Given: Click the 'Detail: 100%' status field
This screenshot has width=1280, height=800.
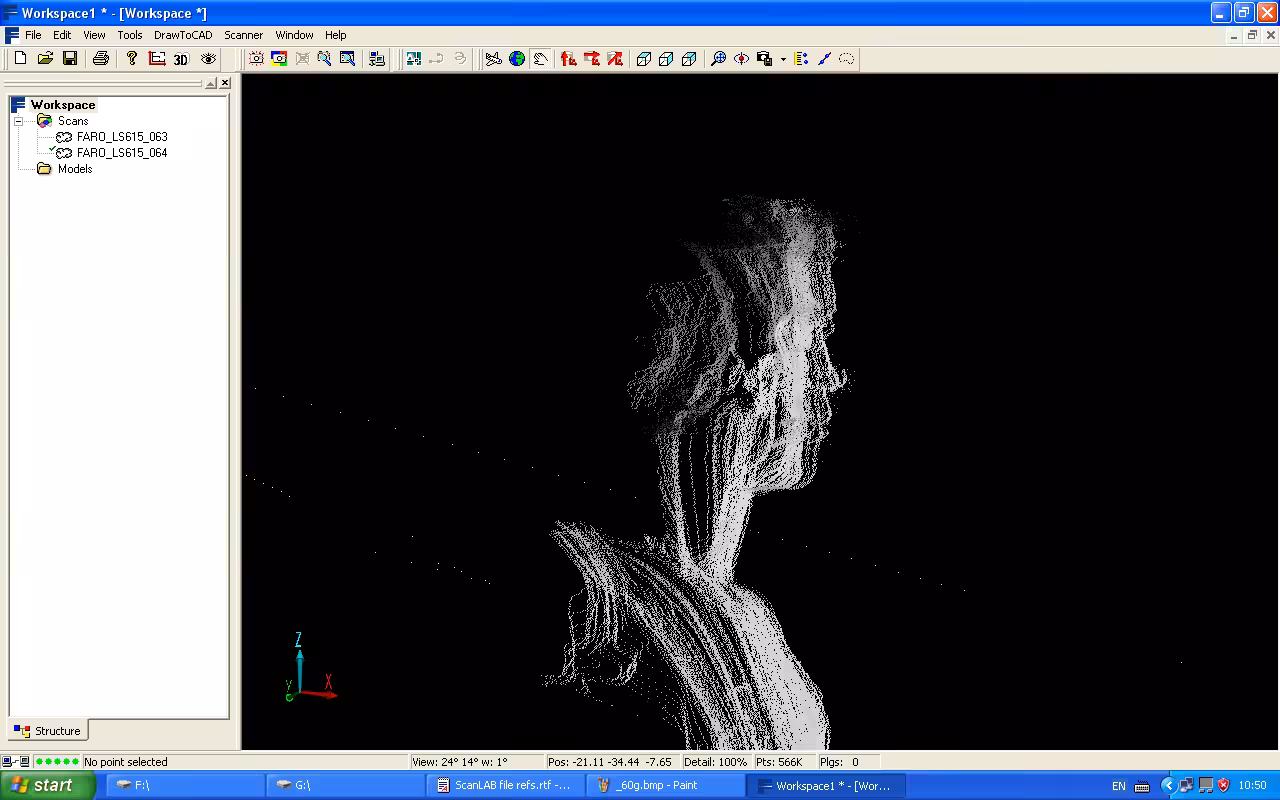Looking at the screenshot, I should [716, 762].
